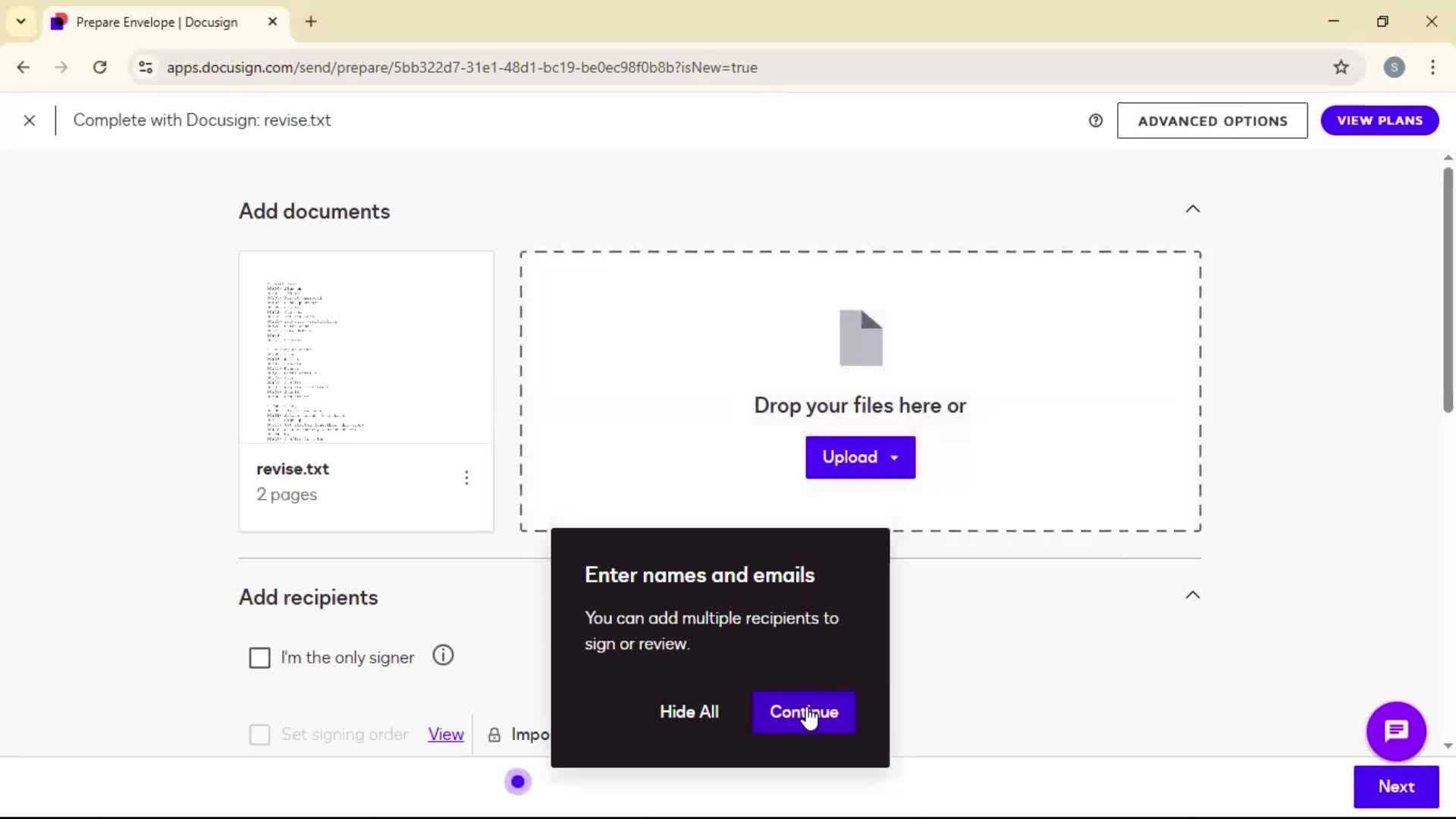
Task: Collapse the Add recipients section
Action: pos(1193,595)
